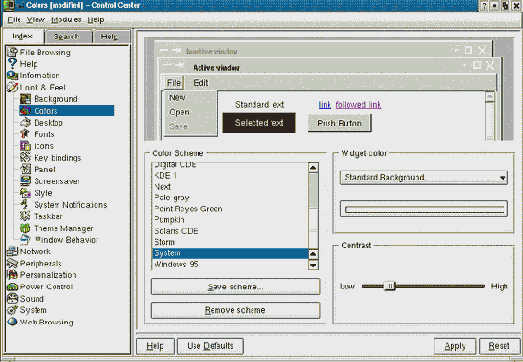Viewport: 523px width, 362px height.
Task: Click the Reset button
Action: click(x=499, y=346)
